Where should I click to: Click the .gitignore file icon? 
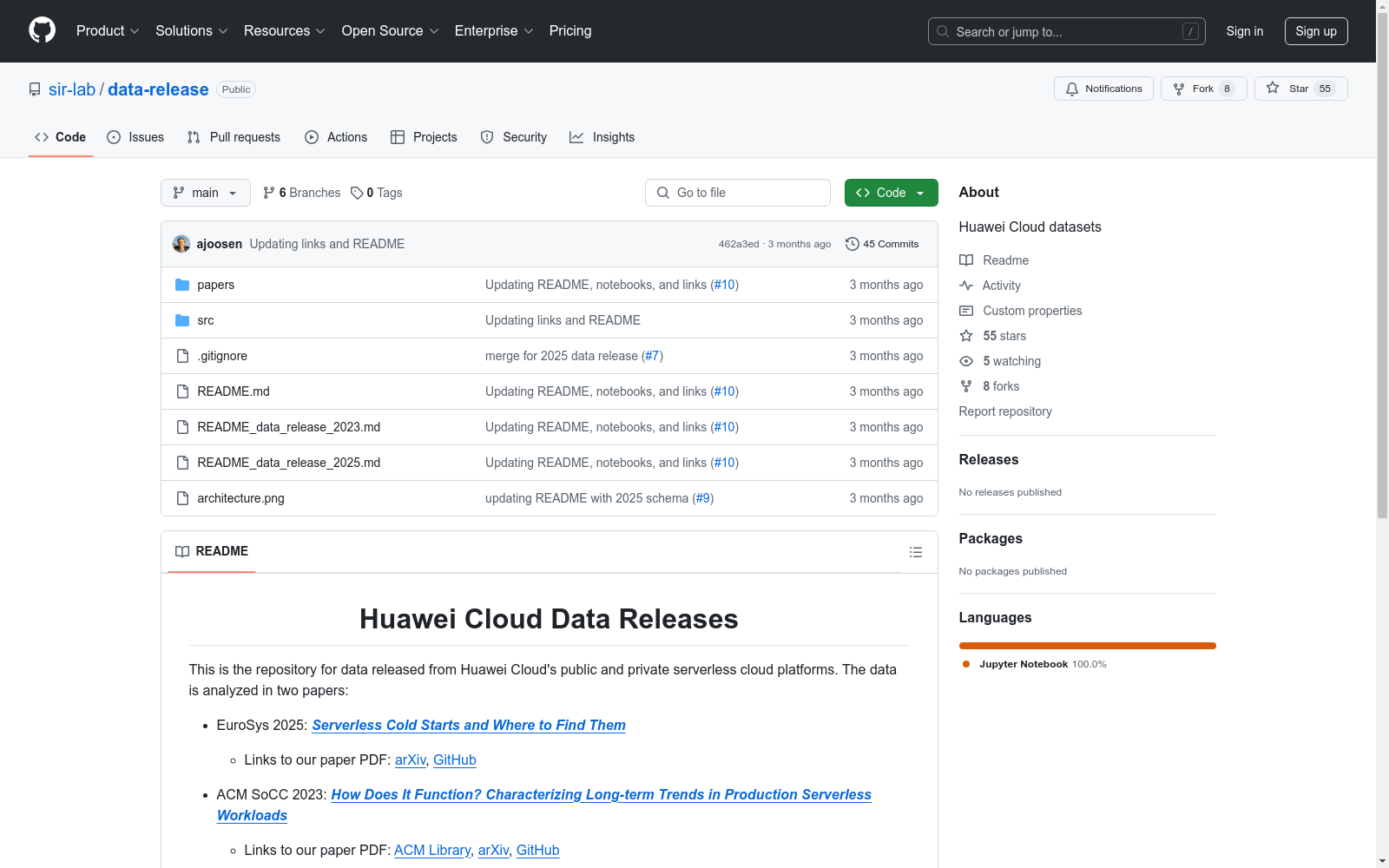(182, 356)
